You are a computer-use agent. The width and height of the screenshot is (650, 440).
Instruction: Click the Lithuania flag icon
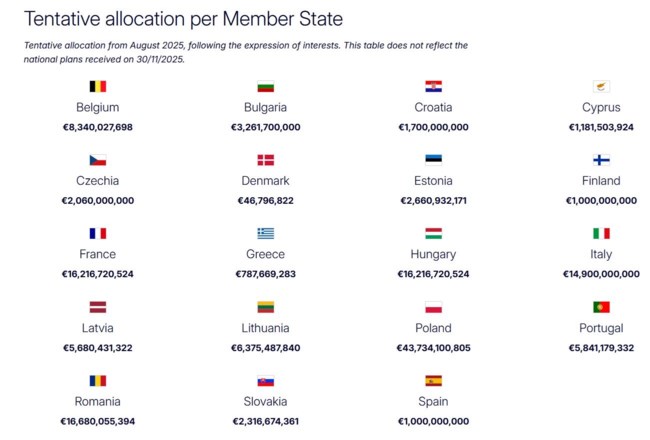(x=266, y=307)
